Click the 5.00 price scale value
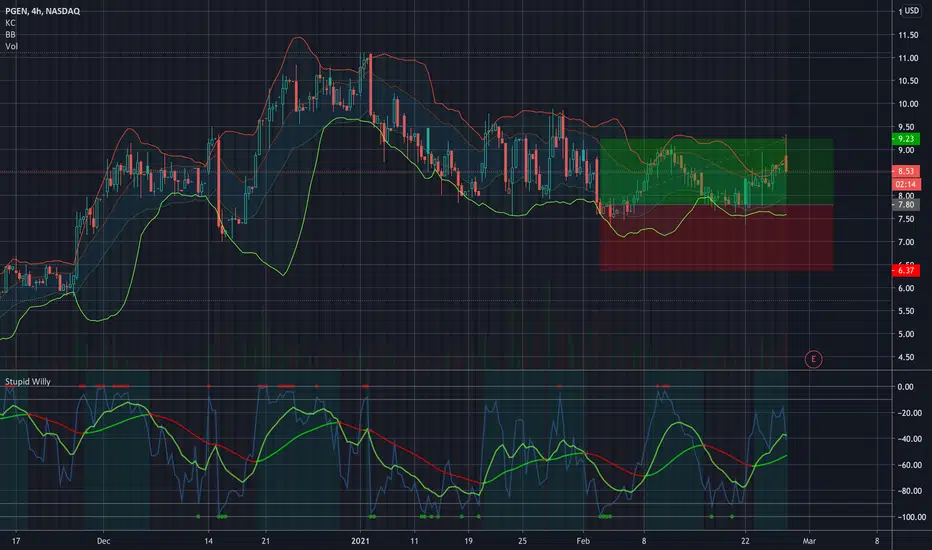The height and width of the screenshot is (550, 932). pyautogui.click(x=906, y=334)
